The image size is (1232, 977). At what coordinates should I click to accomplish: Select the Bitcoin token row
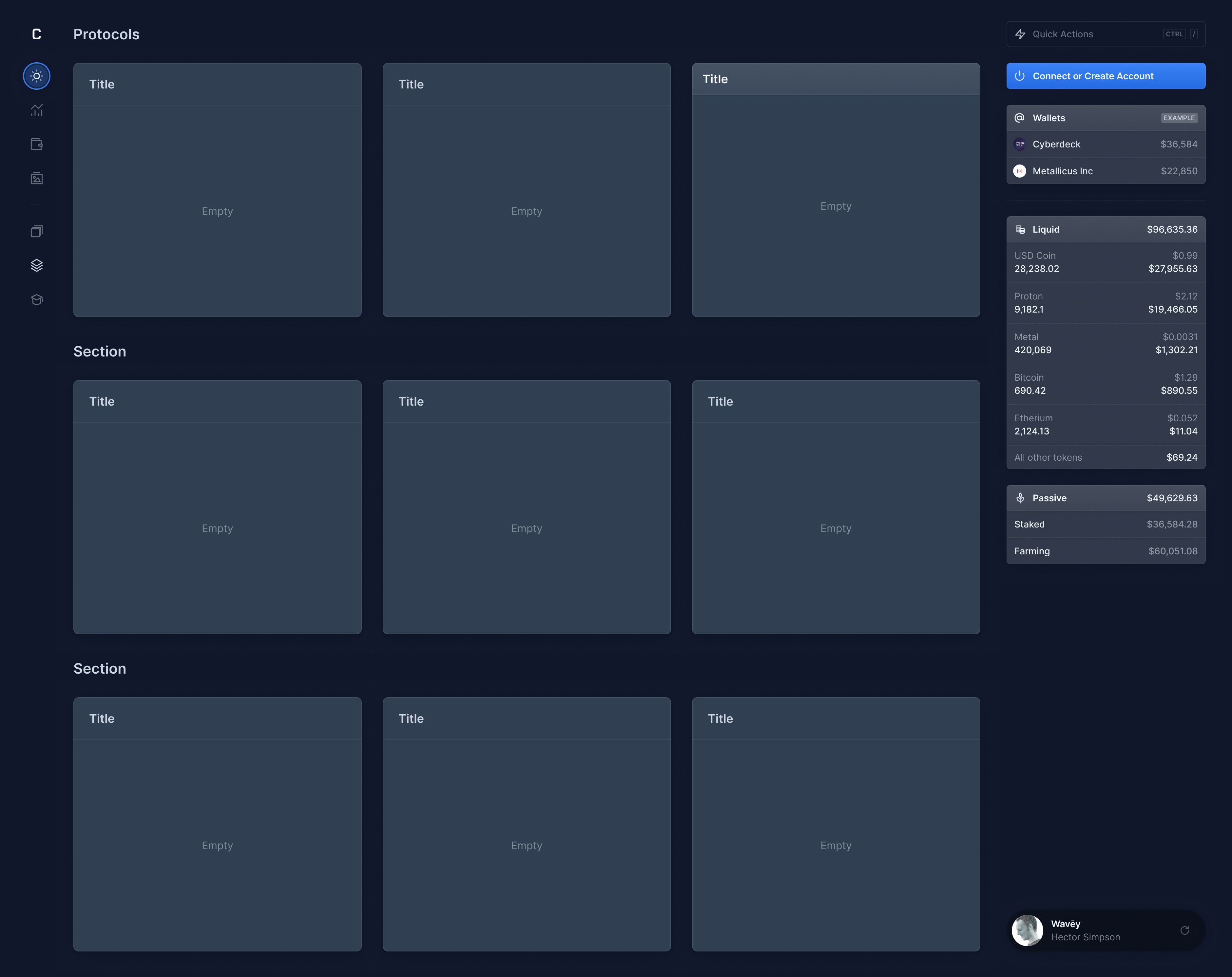(1106, 384)
